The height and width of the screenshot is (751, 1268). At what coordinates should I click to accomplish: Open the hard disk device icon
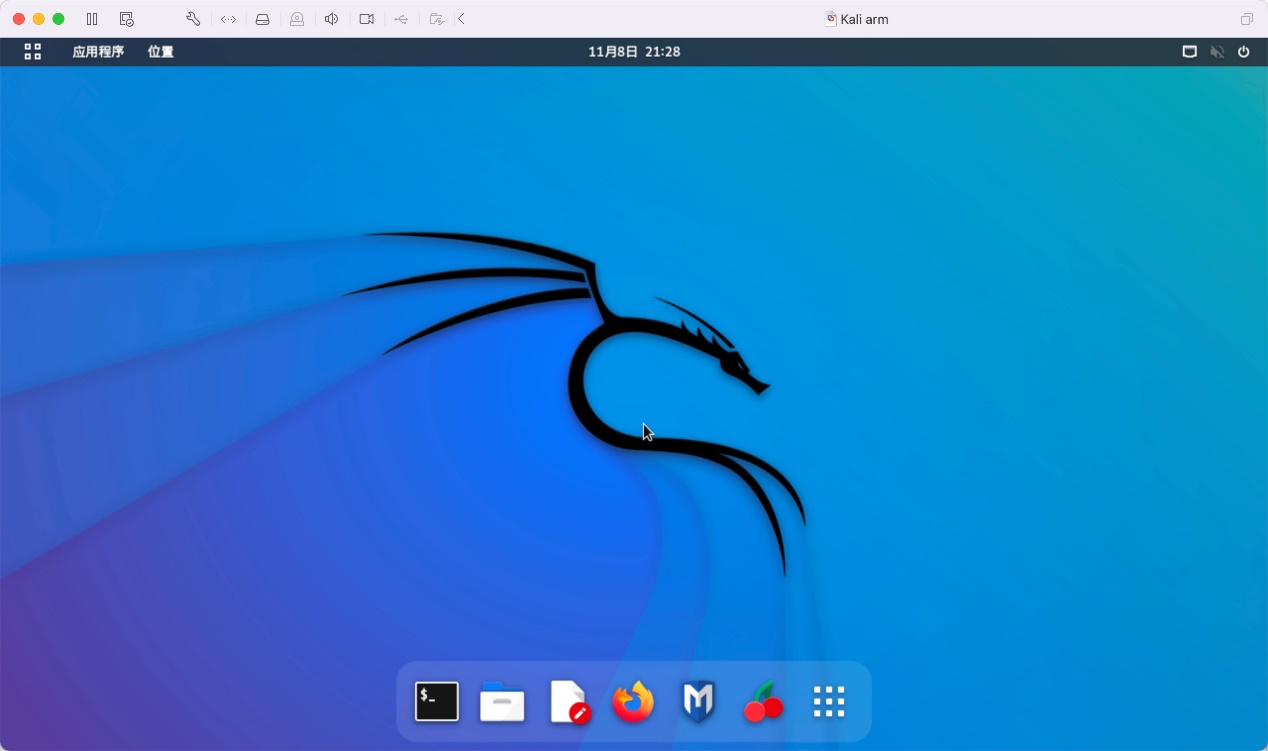[x=262, y=19]
